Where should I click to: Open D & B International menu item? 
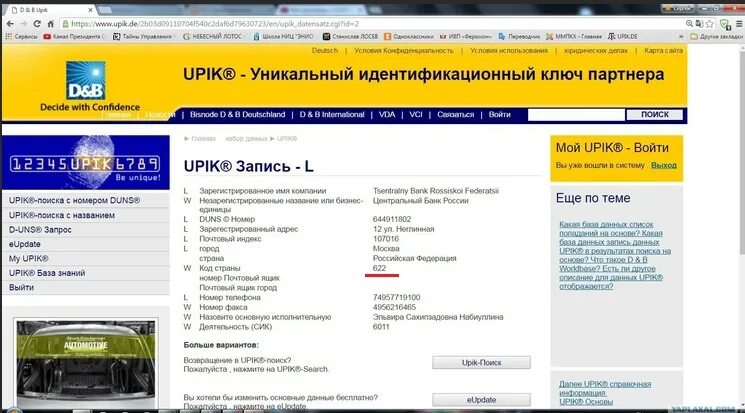[x=332, y=115]
